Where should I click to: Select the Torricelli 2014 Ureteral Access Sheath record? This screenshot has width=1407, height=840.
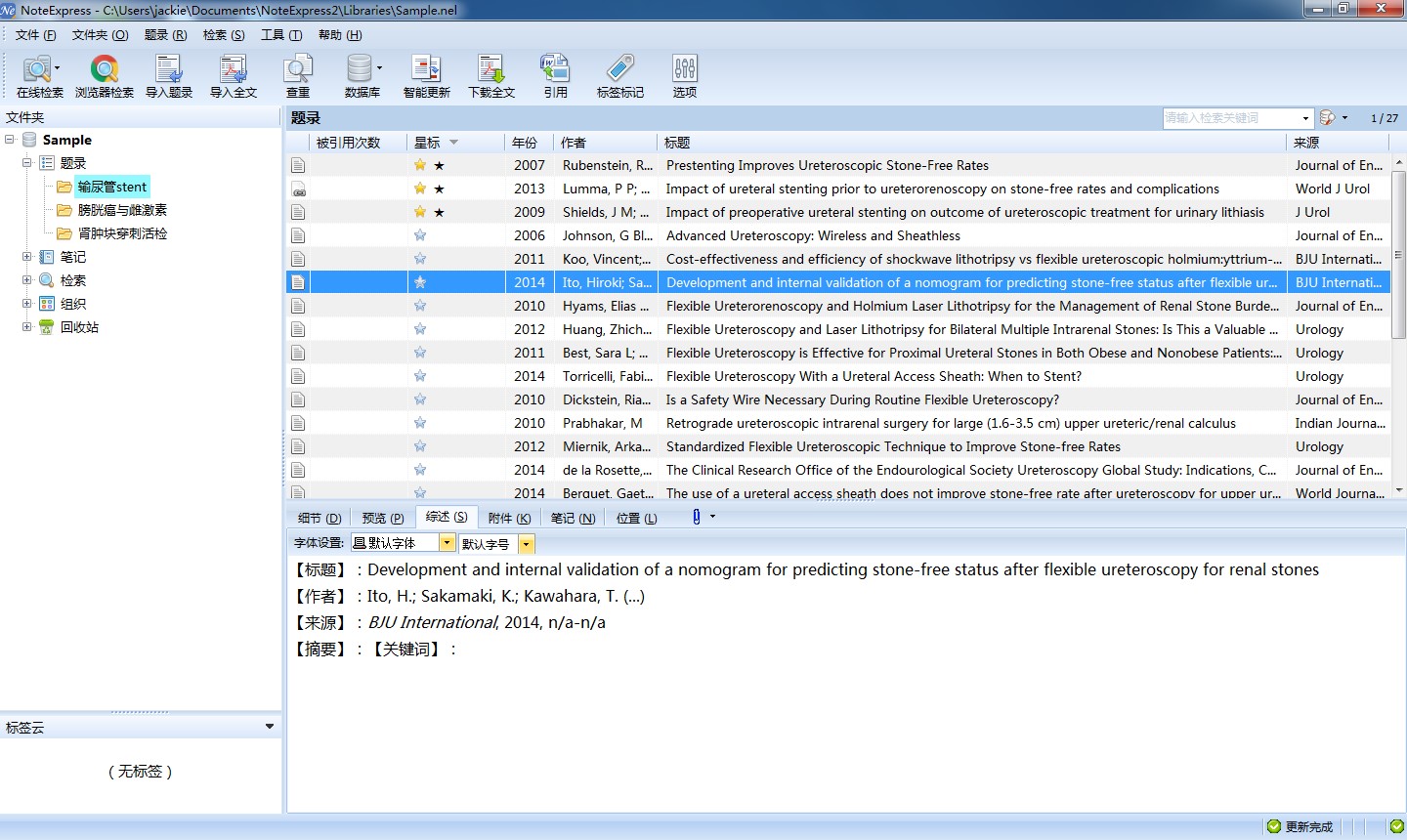[x=838, y=376]
